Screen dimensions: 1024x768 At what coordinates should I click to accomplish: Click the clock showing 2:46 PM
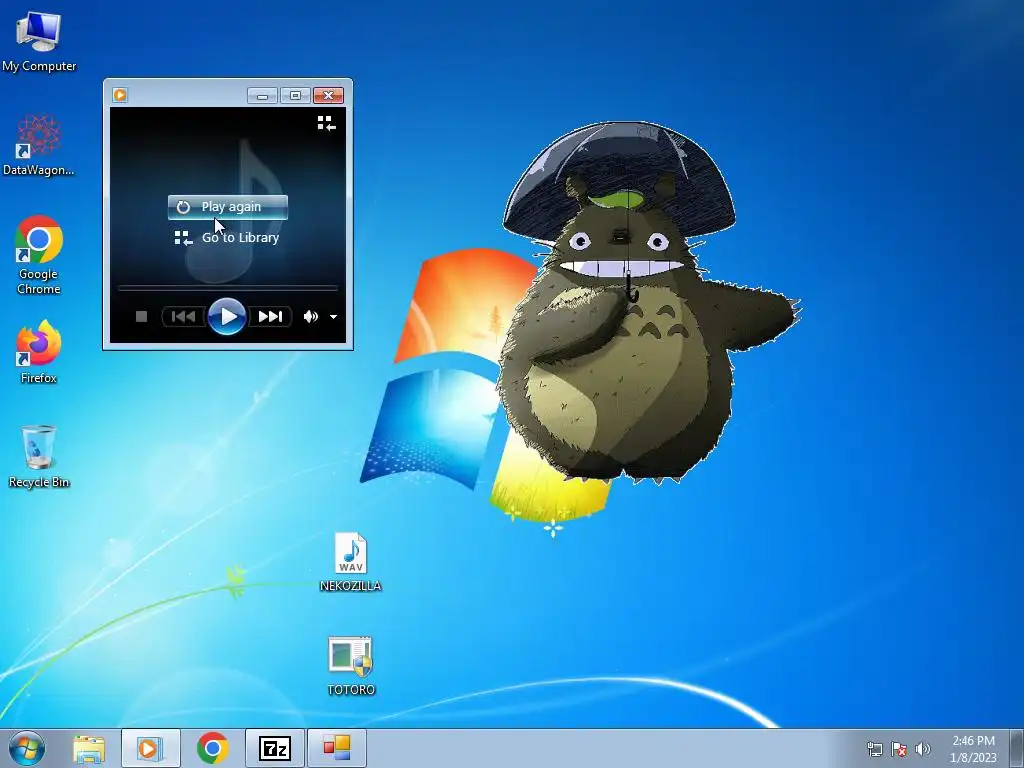973,749
